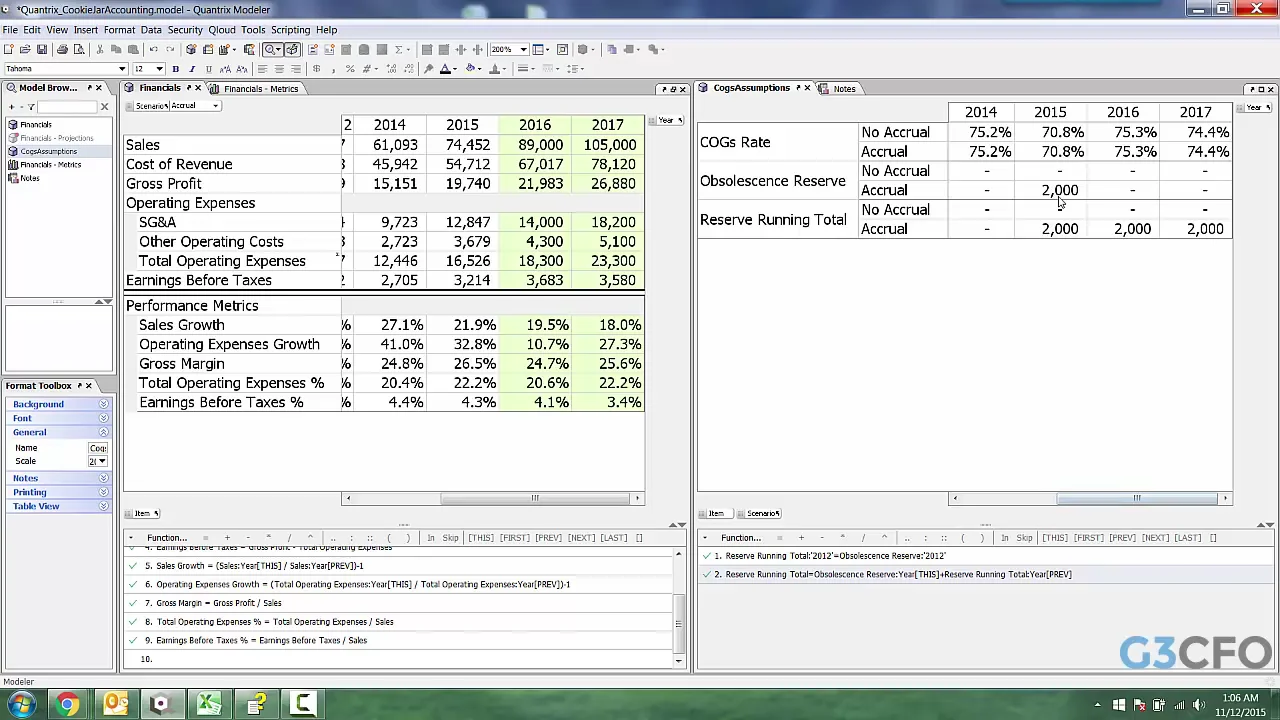Image resolution: width=1280 pixels, height=720 pixels.
Task: Click the Financials table horizontal scrollbar thumb
Action: tap(534, 498)
